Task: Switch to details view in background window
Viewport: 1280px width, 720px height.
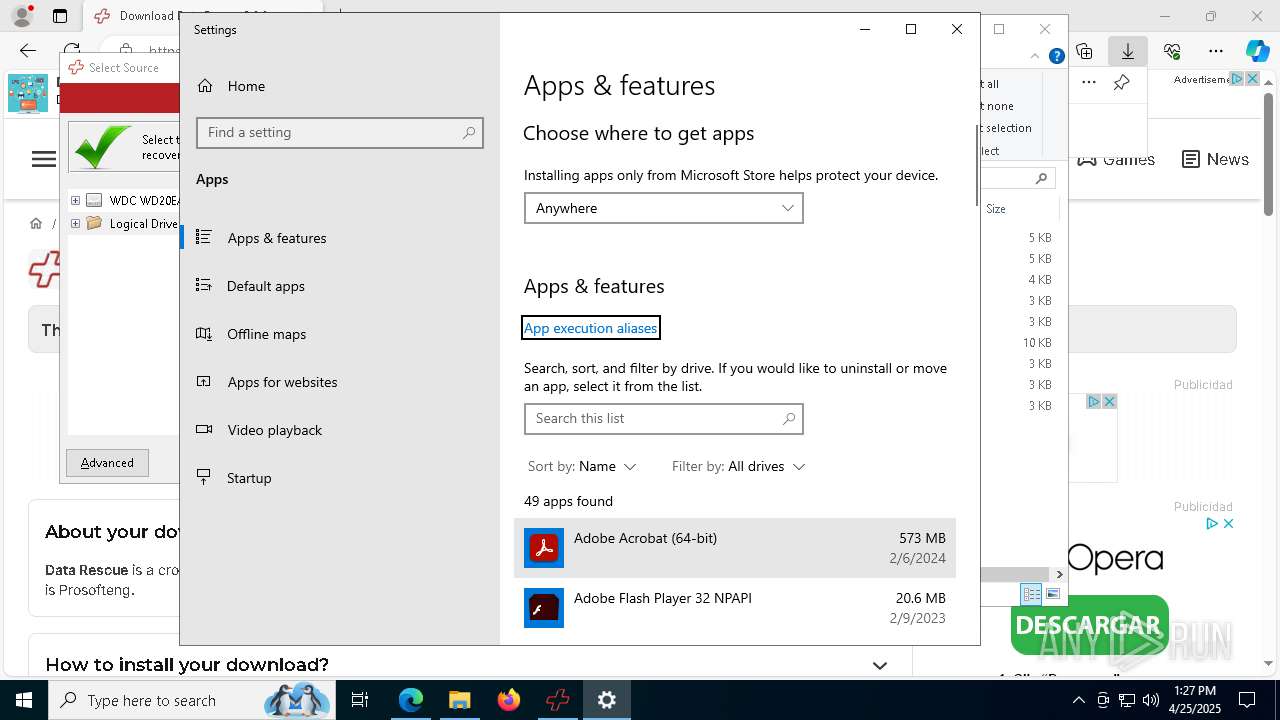Action: (1031, 594)
